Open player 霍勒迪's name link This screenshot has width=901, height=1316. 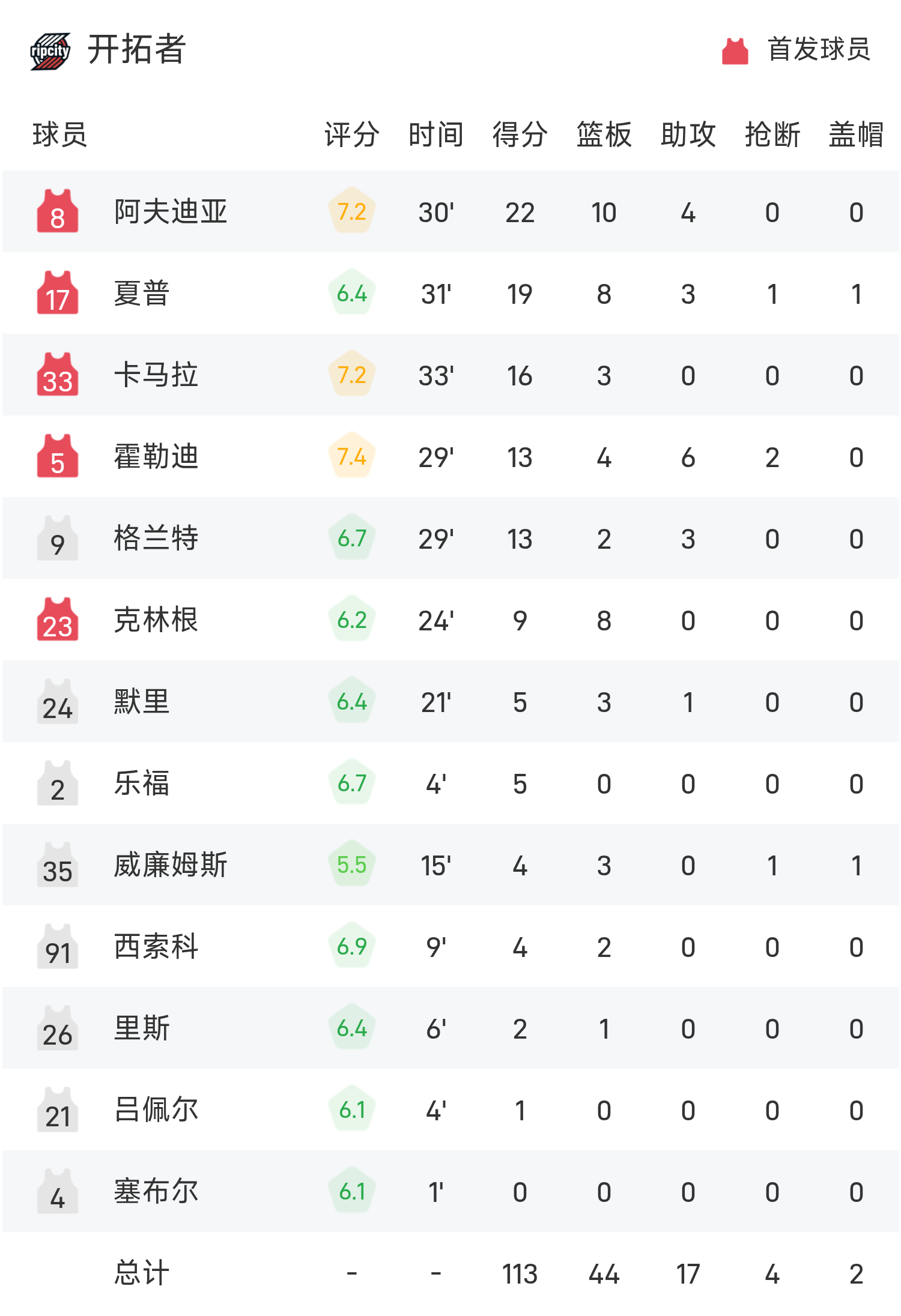click(x=156, y=456)
